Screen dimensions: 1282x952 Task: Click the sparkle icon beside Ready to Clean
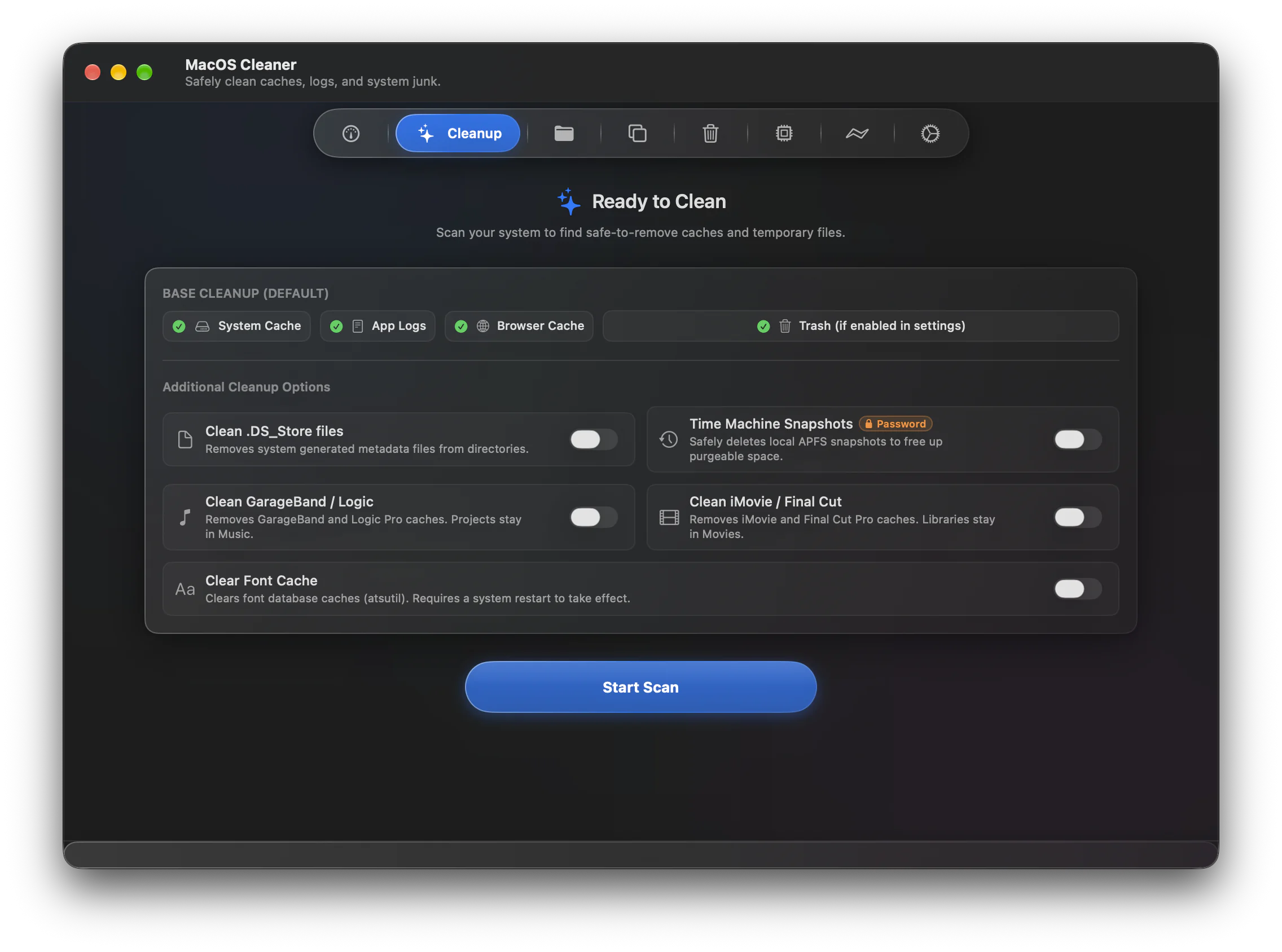(569, 202)
